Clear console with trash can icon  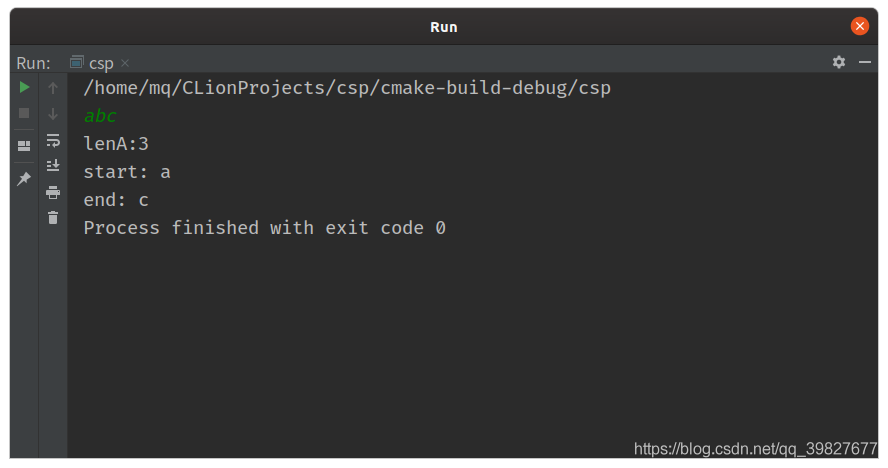[x=53, y=218]
